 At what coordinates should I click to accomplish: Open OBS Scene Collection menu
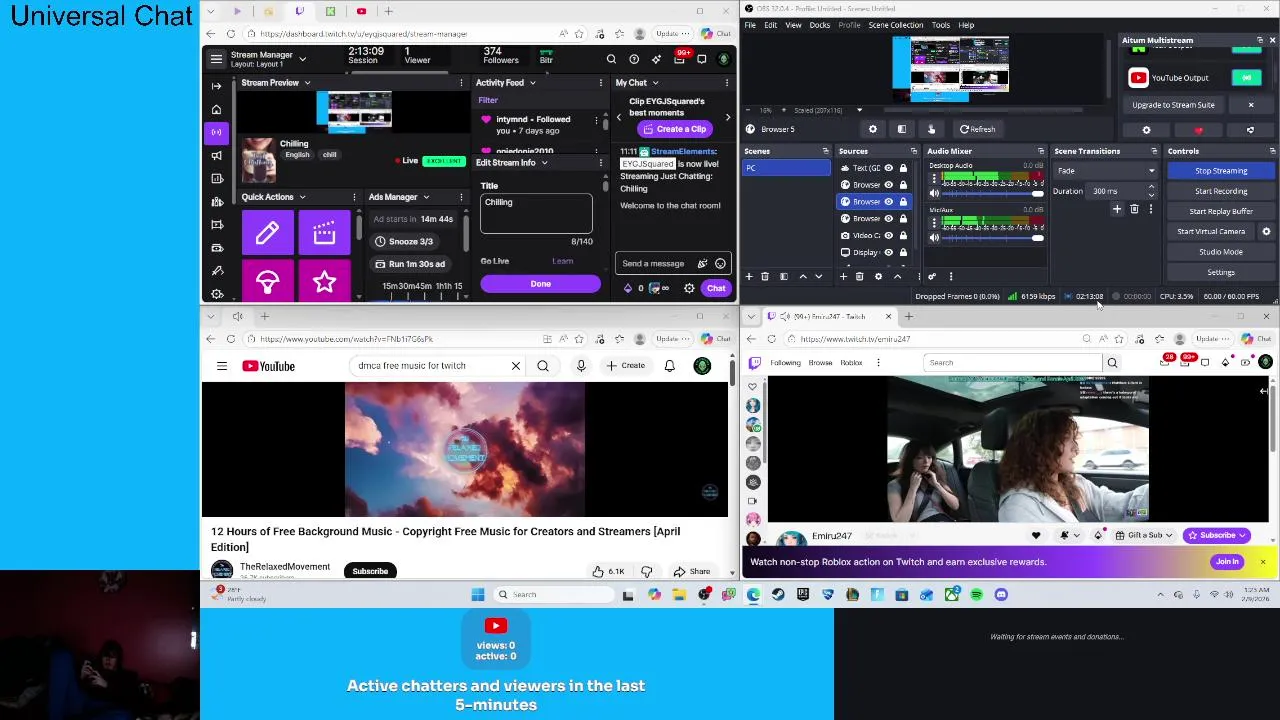click(x=896, y=25)
